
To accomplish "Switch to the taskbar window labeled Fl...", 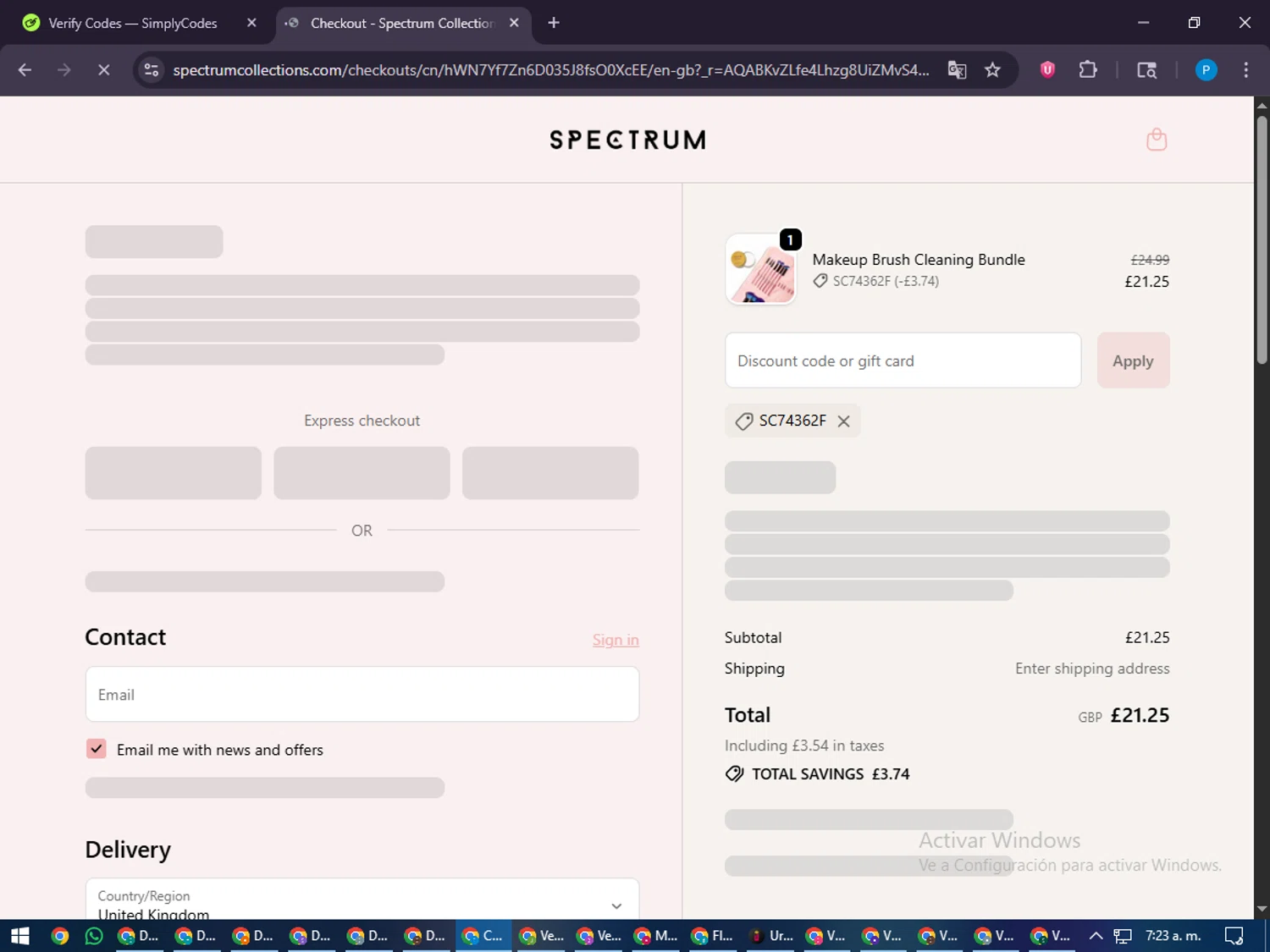I will (713, 936).
